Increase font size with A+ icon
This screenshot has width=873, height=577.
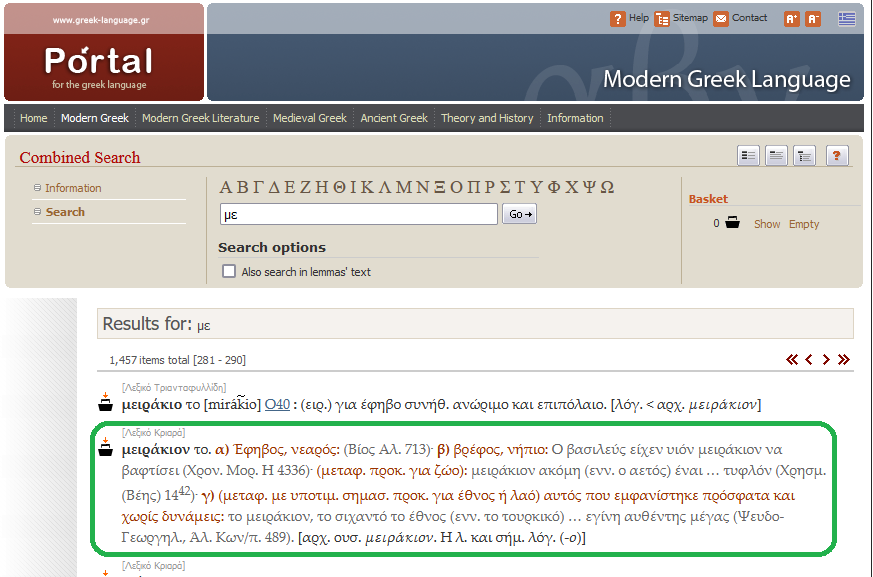[x=791, y=19]
